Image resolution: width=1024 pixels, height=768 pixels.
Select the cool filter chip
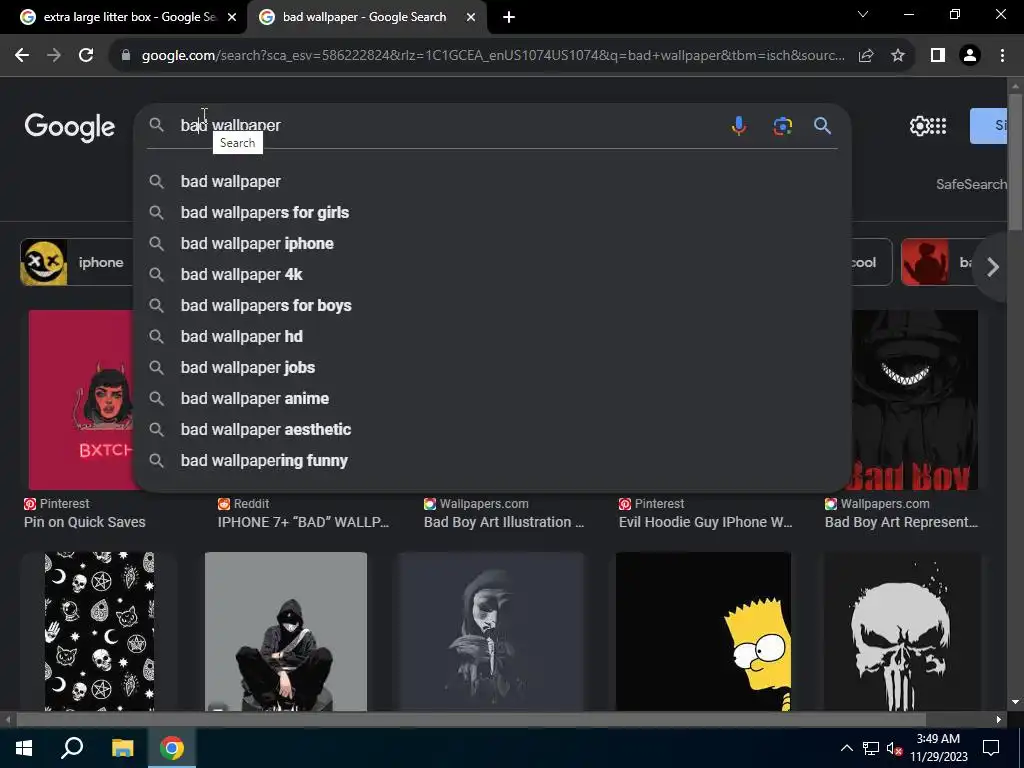[871, 263]
